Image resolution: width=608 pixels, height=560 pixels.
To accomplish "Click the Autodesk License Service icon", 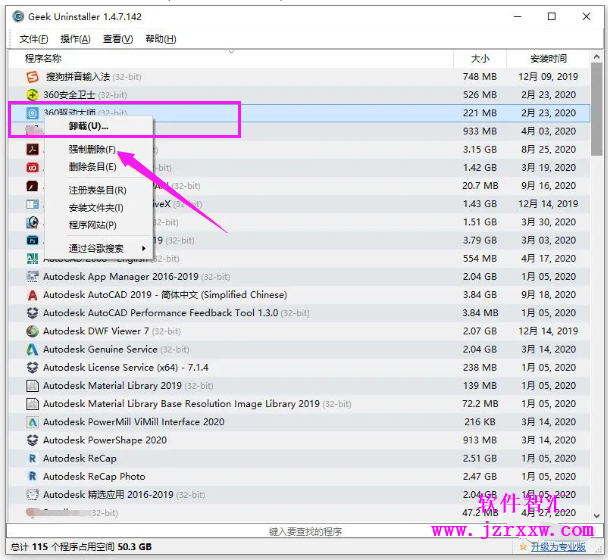I will pos(32,367).
